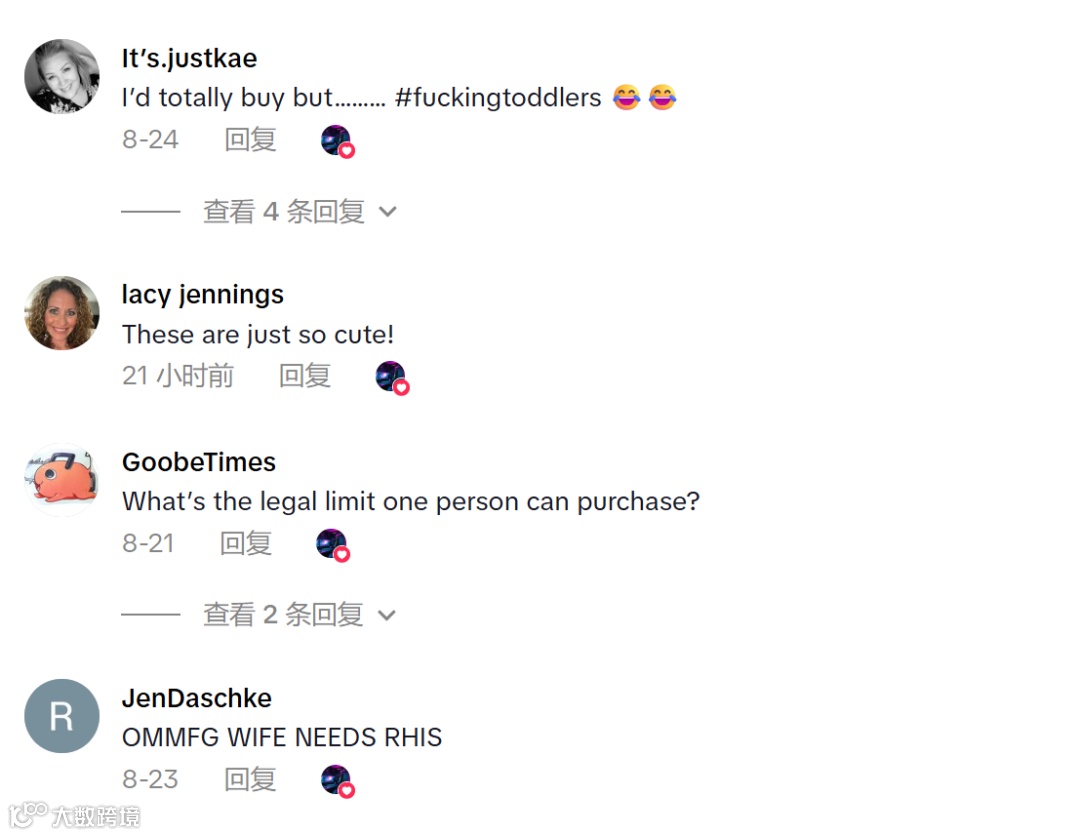Viewport: 1080px width, 836px height.
Task: Open GoobeTimes profile avatar
Action: [62, 480]
